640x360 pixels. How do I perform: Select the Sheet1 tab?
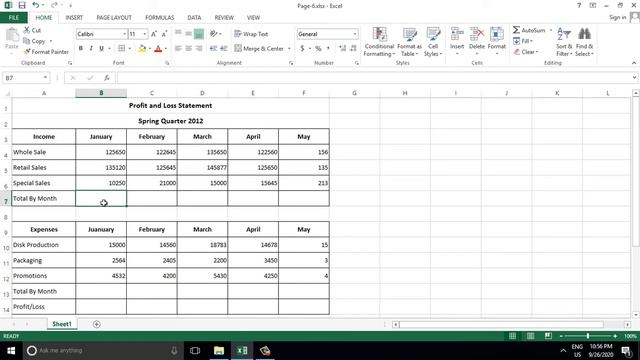click(62, 324)
